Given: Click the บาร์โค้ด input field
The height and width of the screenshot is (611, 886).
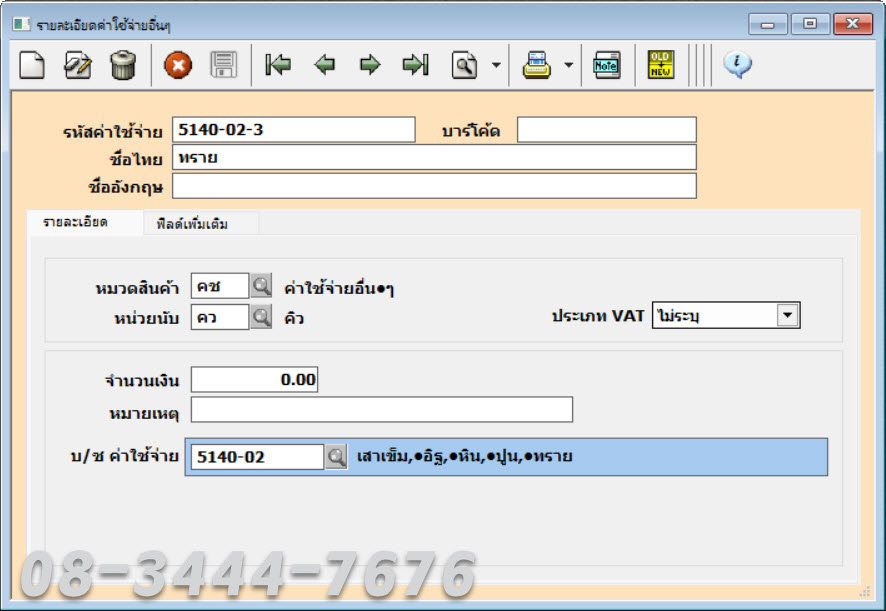Looking at the screenshot, I should point(606,130).
